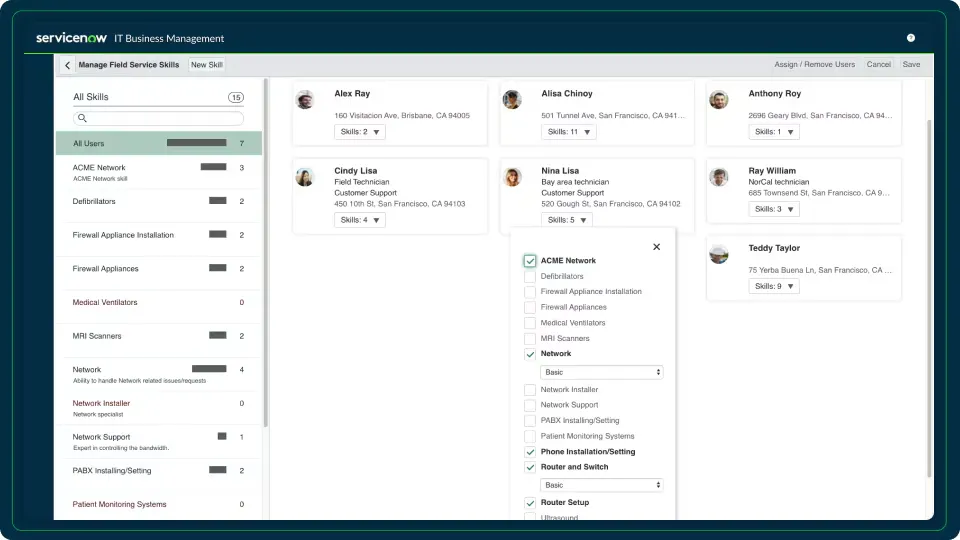The height and width of the screenshot is (540, 960).
Task: Uncheck the Router and Switch checkbox
Action: tap(530, 467)
